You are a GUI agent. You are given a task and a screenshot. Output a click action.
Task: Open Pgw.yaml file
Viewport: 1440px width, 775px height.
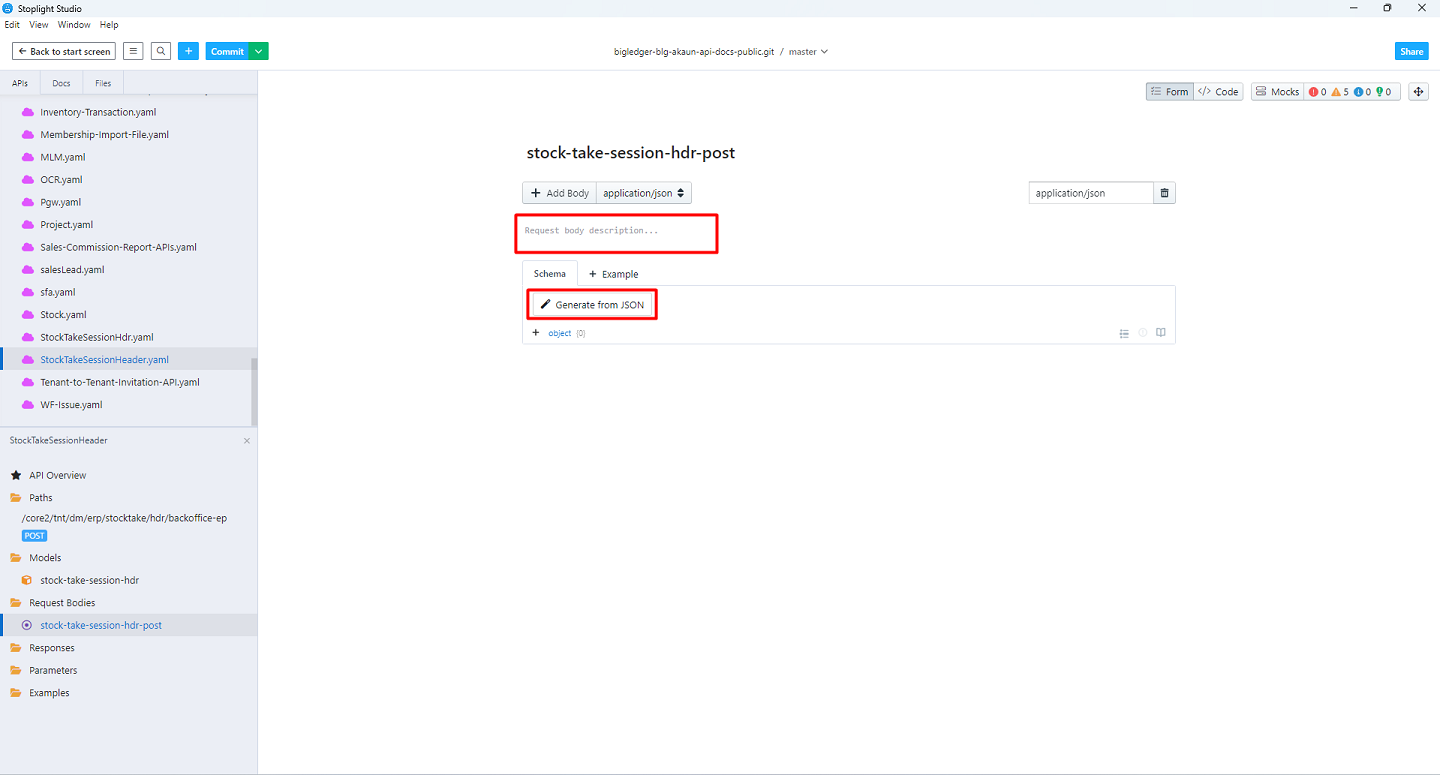pos(61,202)
